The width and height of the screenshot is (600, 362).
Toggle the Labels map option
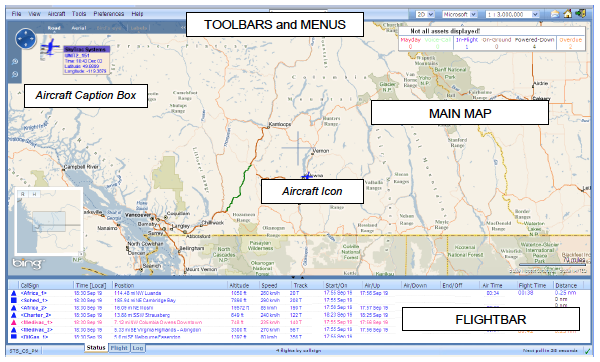[138, 28]
